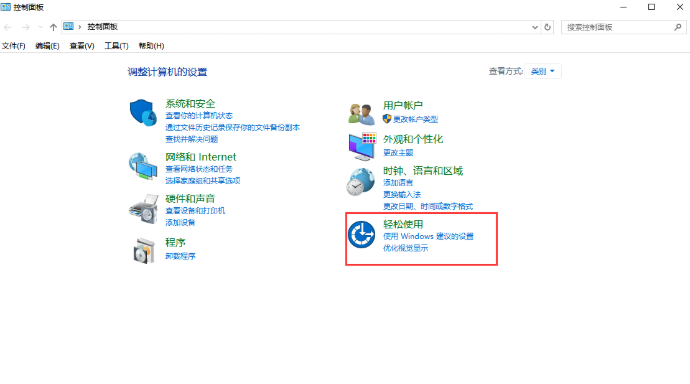Expand the 类别 view-by dropdown
Screen dimensions: 690x384
coord(543,71)
